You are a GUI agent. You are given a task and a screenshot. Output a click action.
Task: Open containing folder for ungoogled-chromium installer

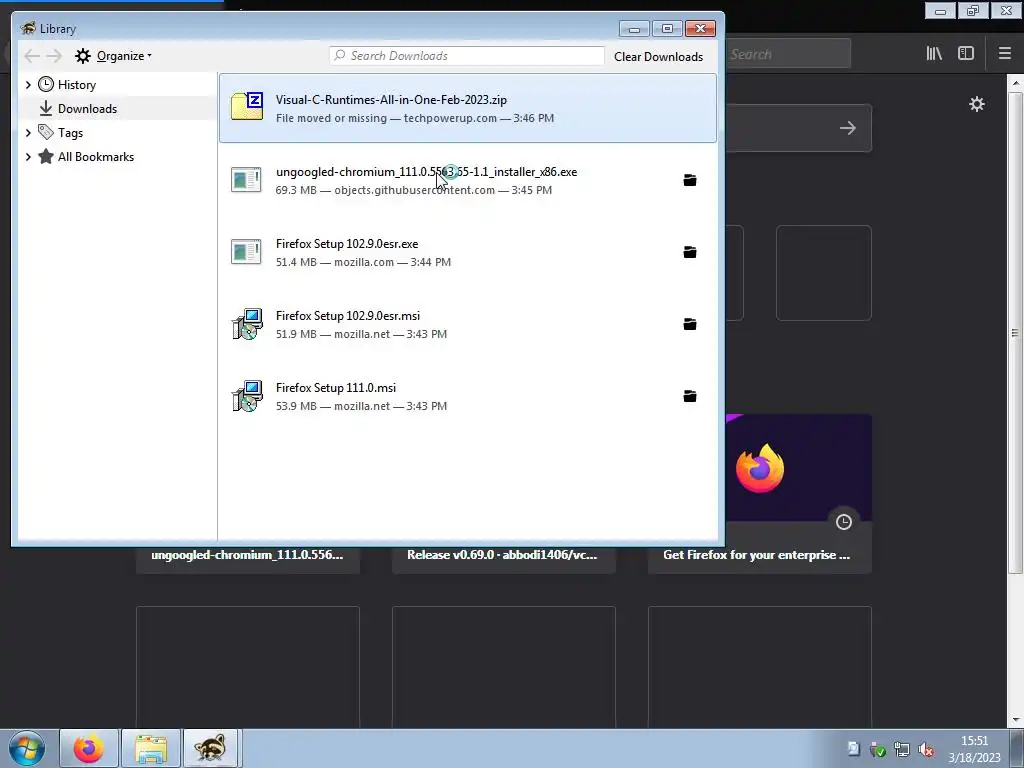tap(690, 180)
